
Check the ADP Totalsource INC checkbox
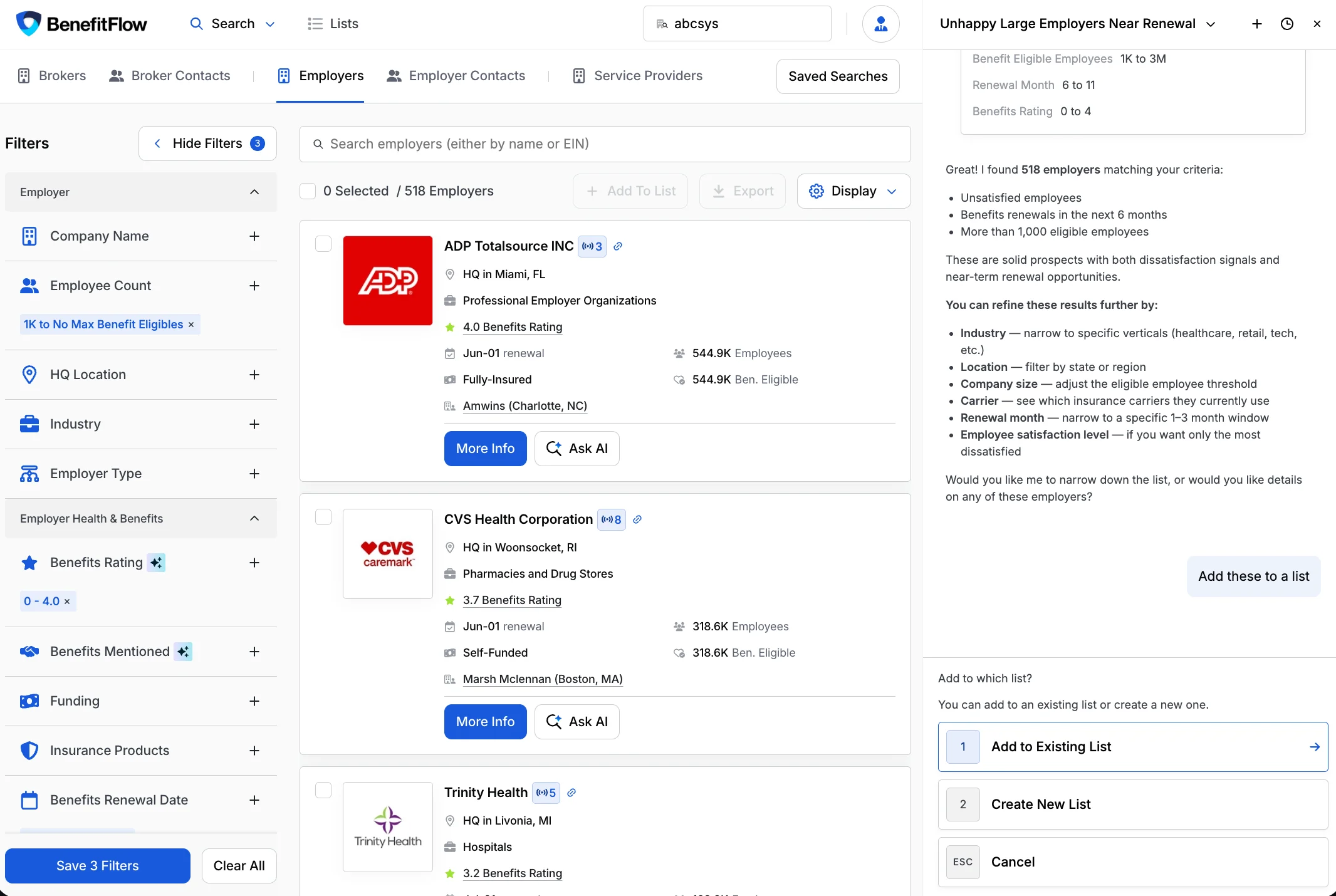click(x=323, y=244)
